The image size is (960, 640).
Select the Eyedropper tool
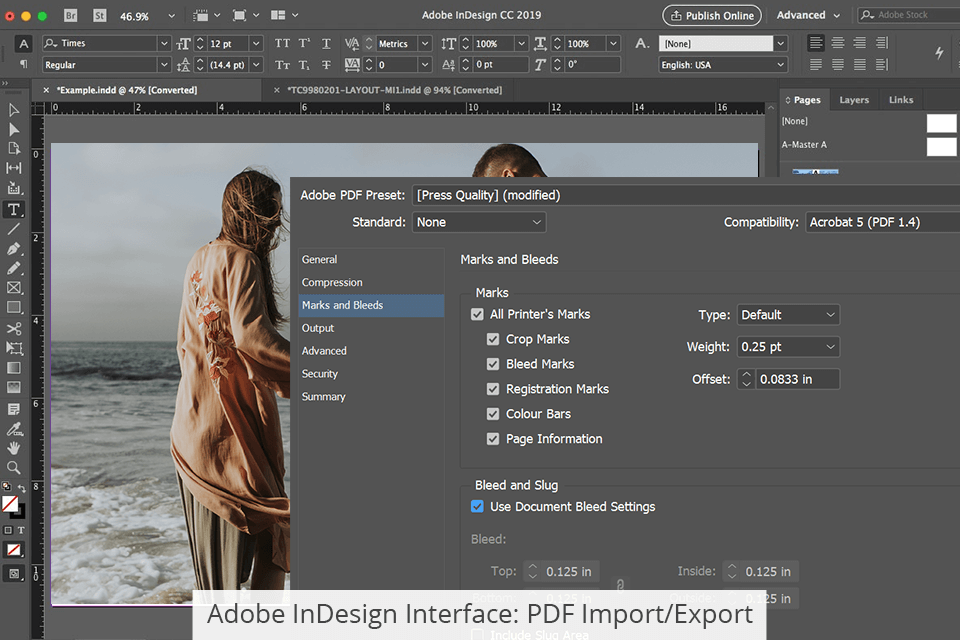click(x=13, y=429)
